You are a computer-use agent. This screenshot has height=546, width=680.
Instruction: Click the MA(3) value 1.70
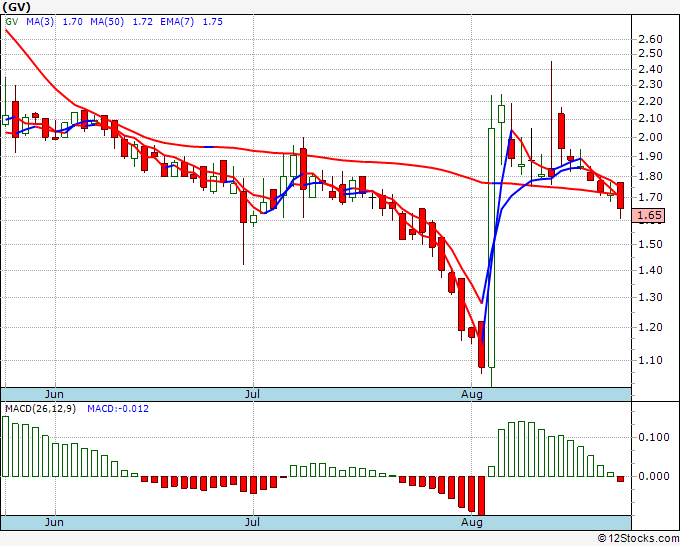click(72, 22)
